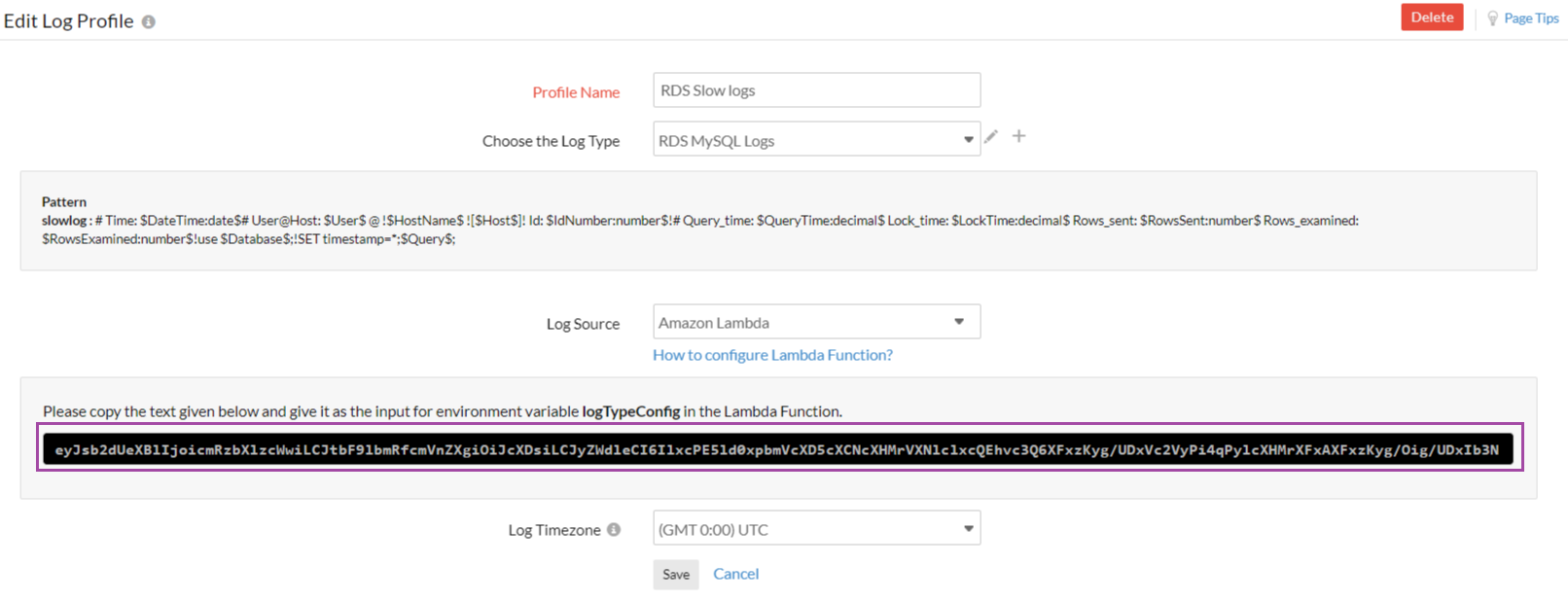This screenshot has height=601, width=1568.
Task: Click the slowlog pattern text
Action: tap(64, 221)
